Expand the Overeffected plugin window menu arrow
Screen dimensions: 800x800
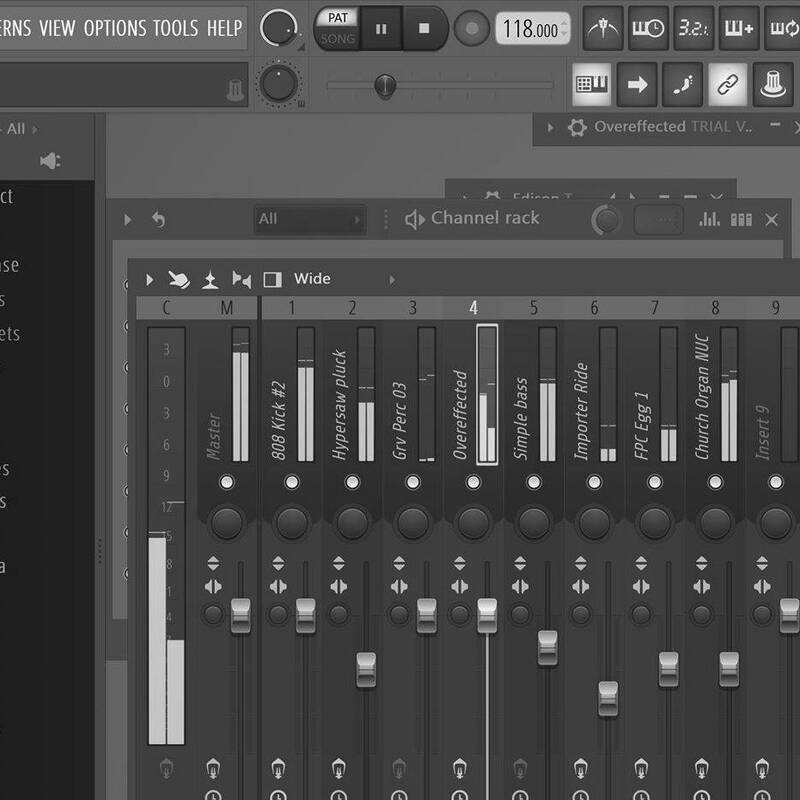pos(549,127)
